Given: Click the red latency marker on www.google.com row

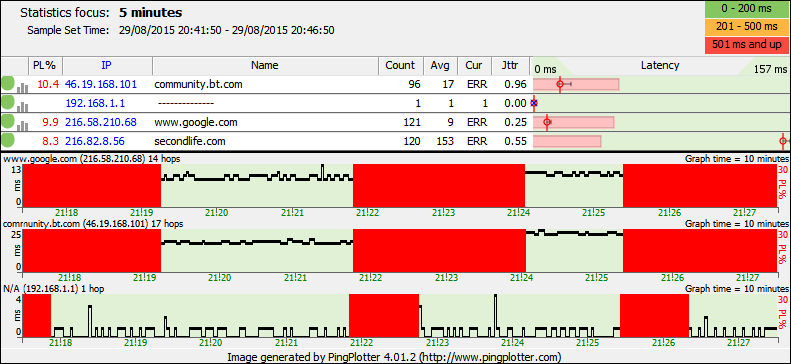Looking at the screenshot, I should 547,122.
